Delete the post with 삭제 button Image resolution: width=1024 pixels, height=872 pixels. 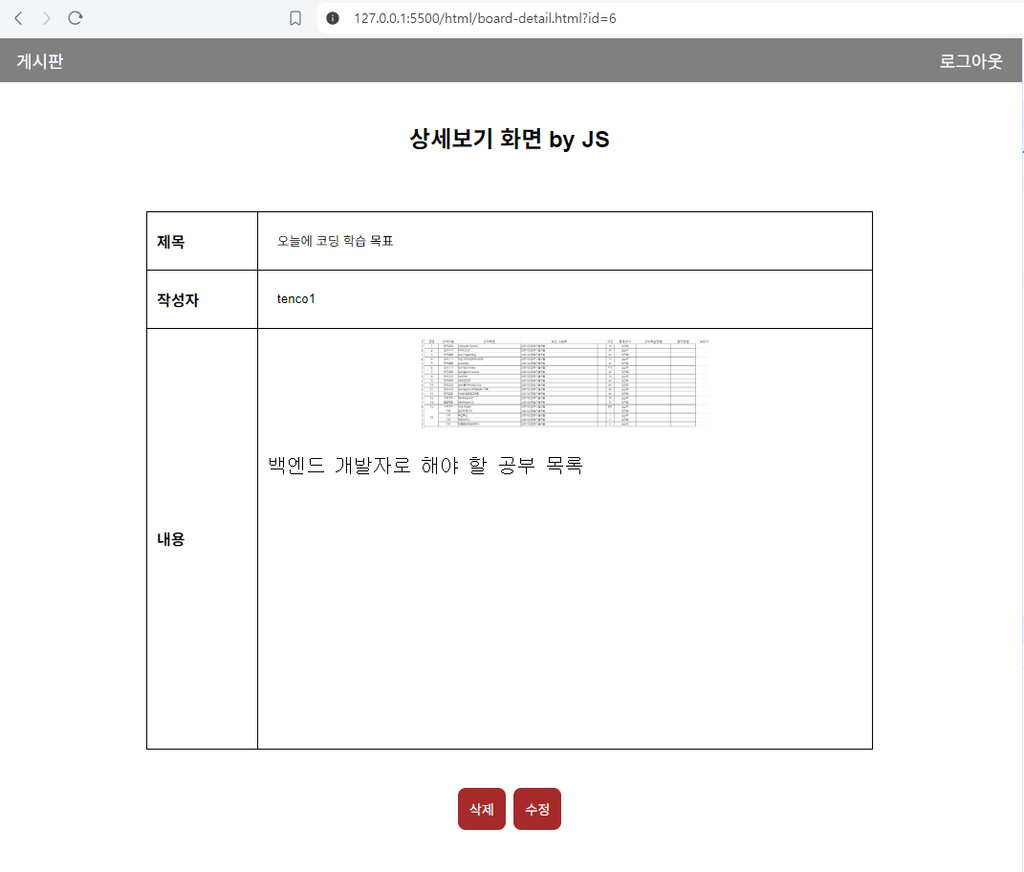(481, 809)
